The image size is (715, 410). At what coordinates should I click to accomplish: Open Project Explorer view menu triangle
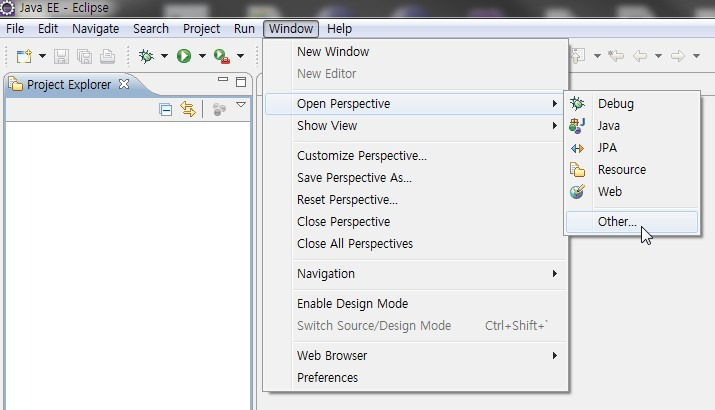point(241,105)
